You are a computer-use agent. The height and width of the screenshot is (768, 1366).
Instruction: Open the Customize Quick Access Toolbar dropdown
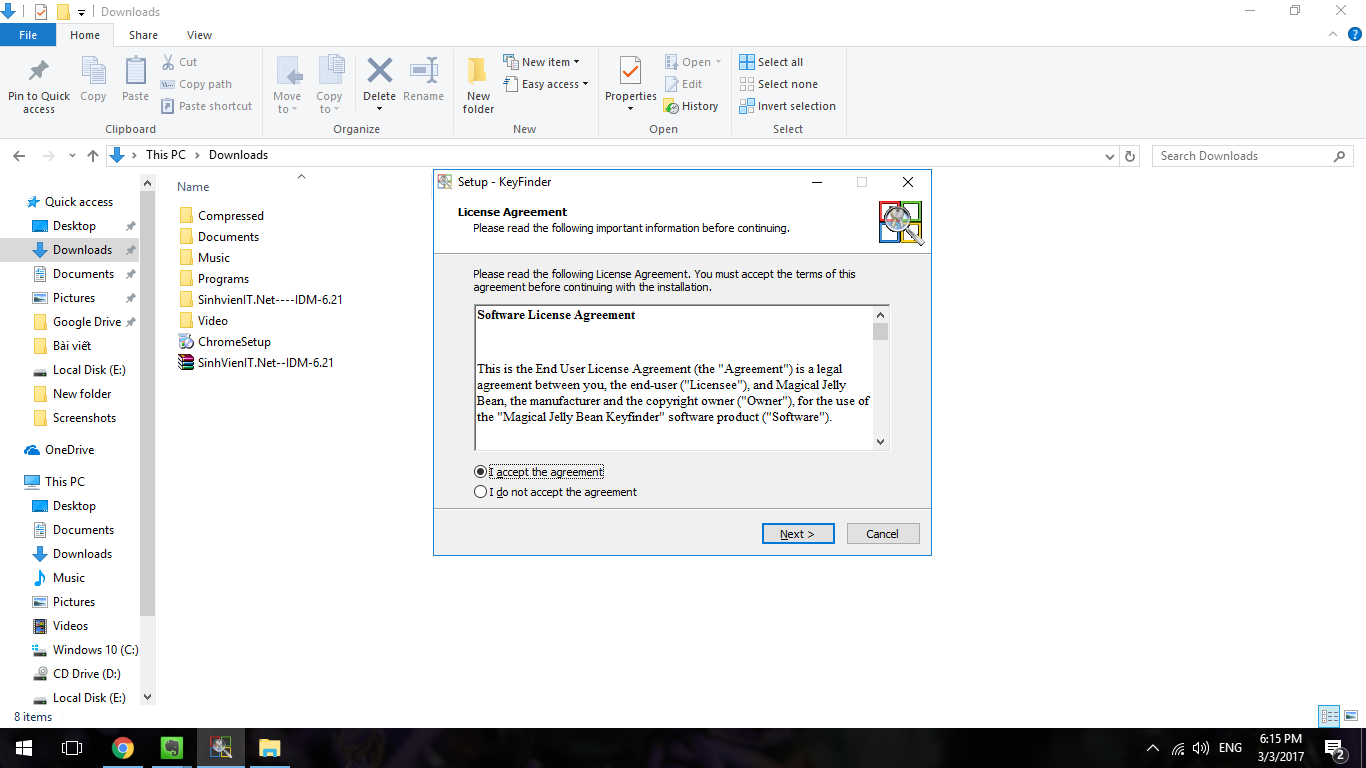[81, 12]
